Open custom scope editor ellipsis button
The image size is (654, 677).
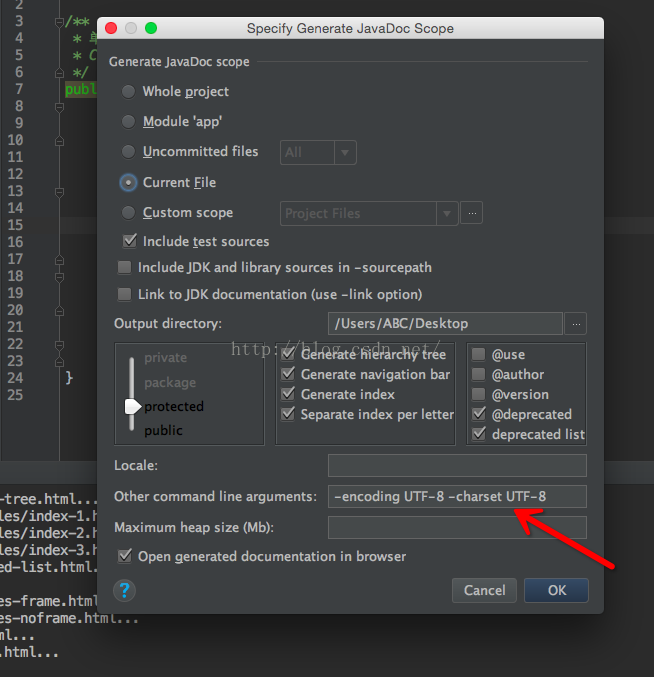point(472,213)
